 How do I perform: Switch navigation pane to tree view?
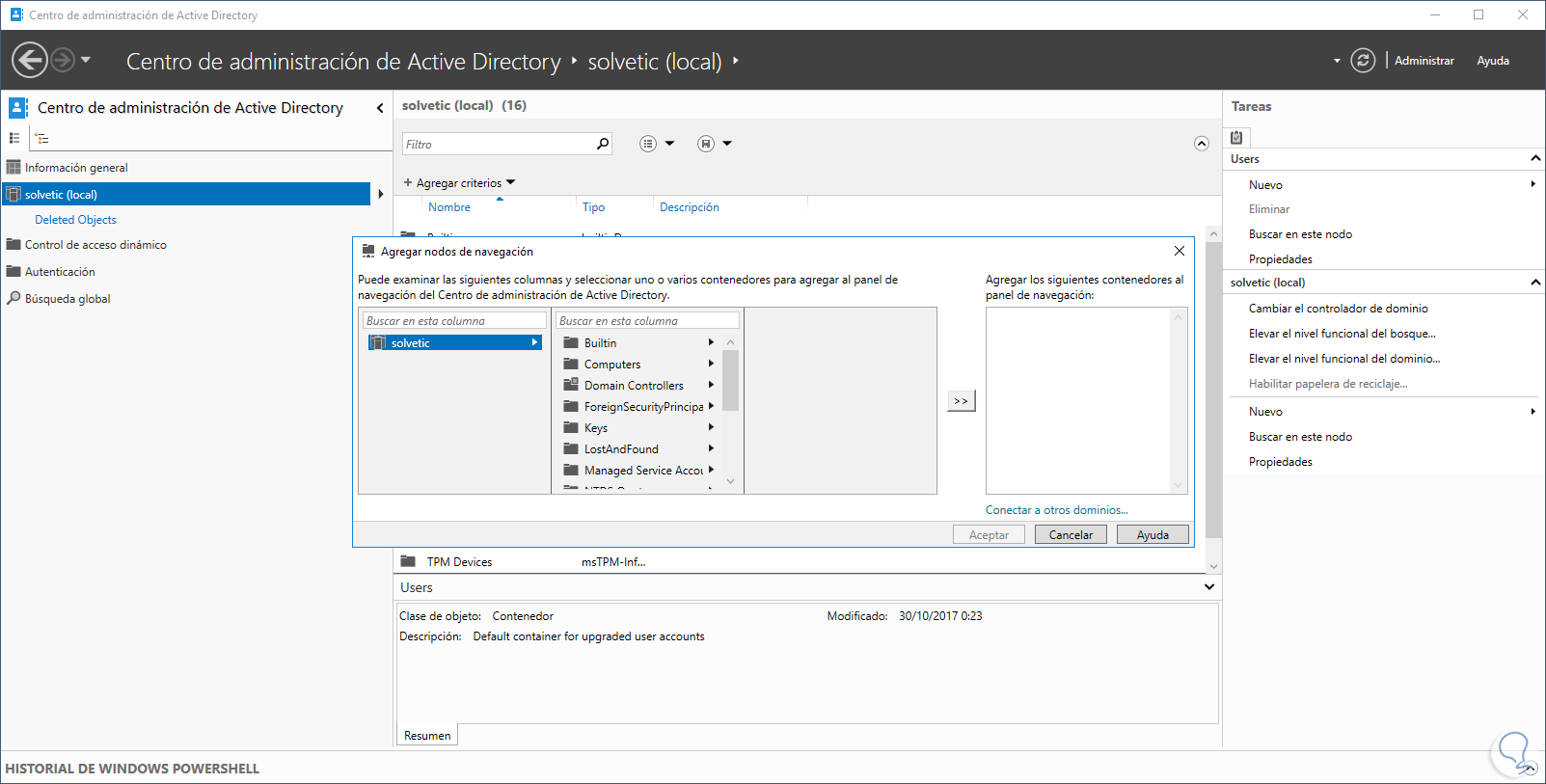coord(42,139)
